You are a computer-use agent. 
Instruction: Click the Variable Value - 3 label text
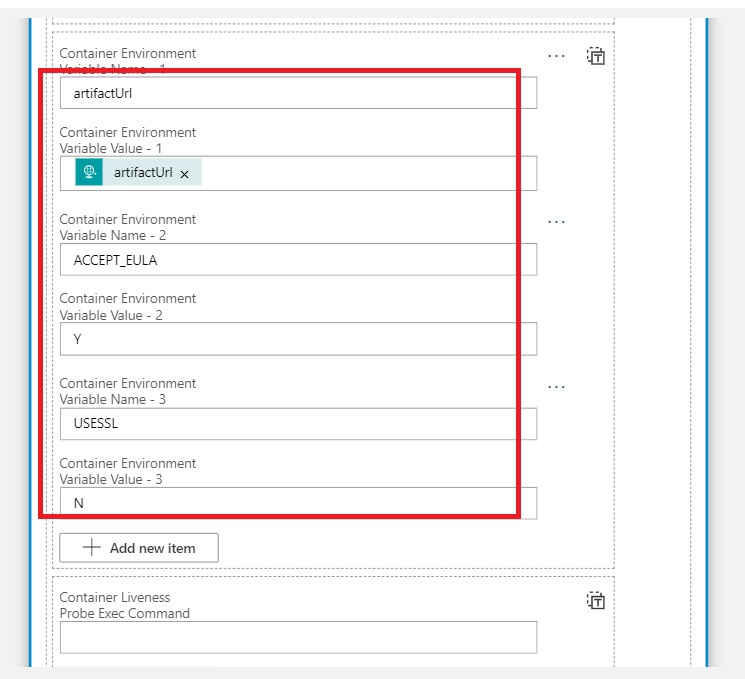pyautogui.click(x=111, y=479)
